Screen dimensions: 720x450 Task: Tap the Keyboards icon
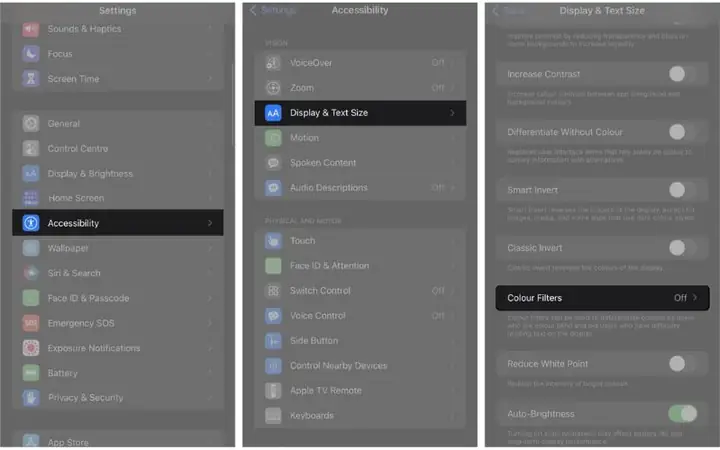273,416
